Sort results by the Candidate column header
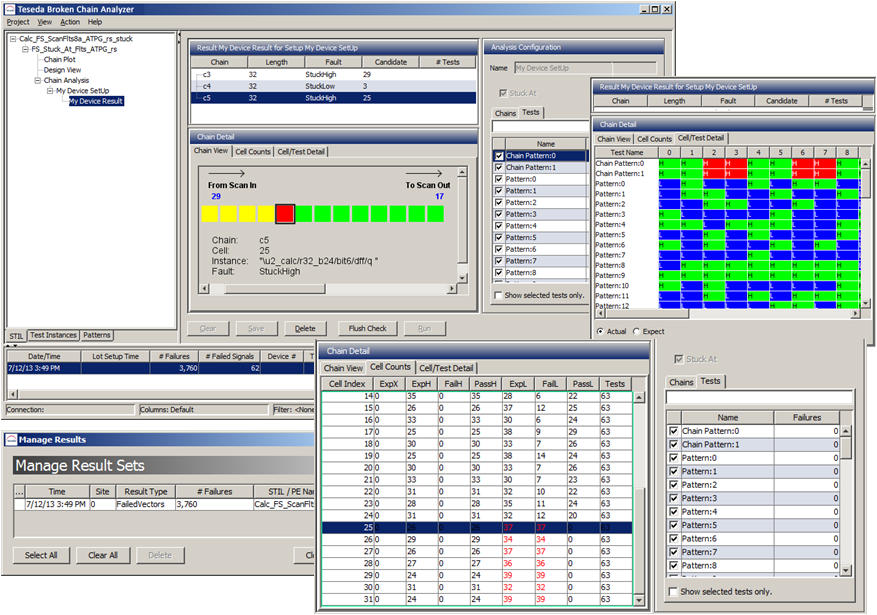 pyautogui.click(x=391, y=62)
